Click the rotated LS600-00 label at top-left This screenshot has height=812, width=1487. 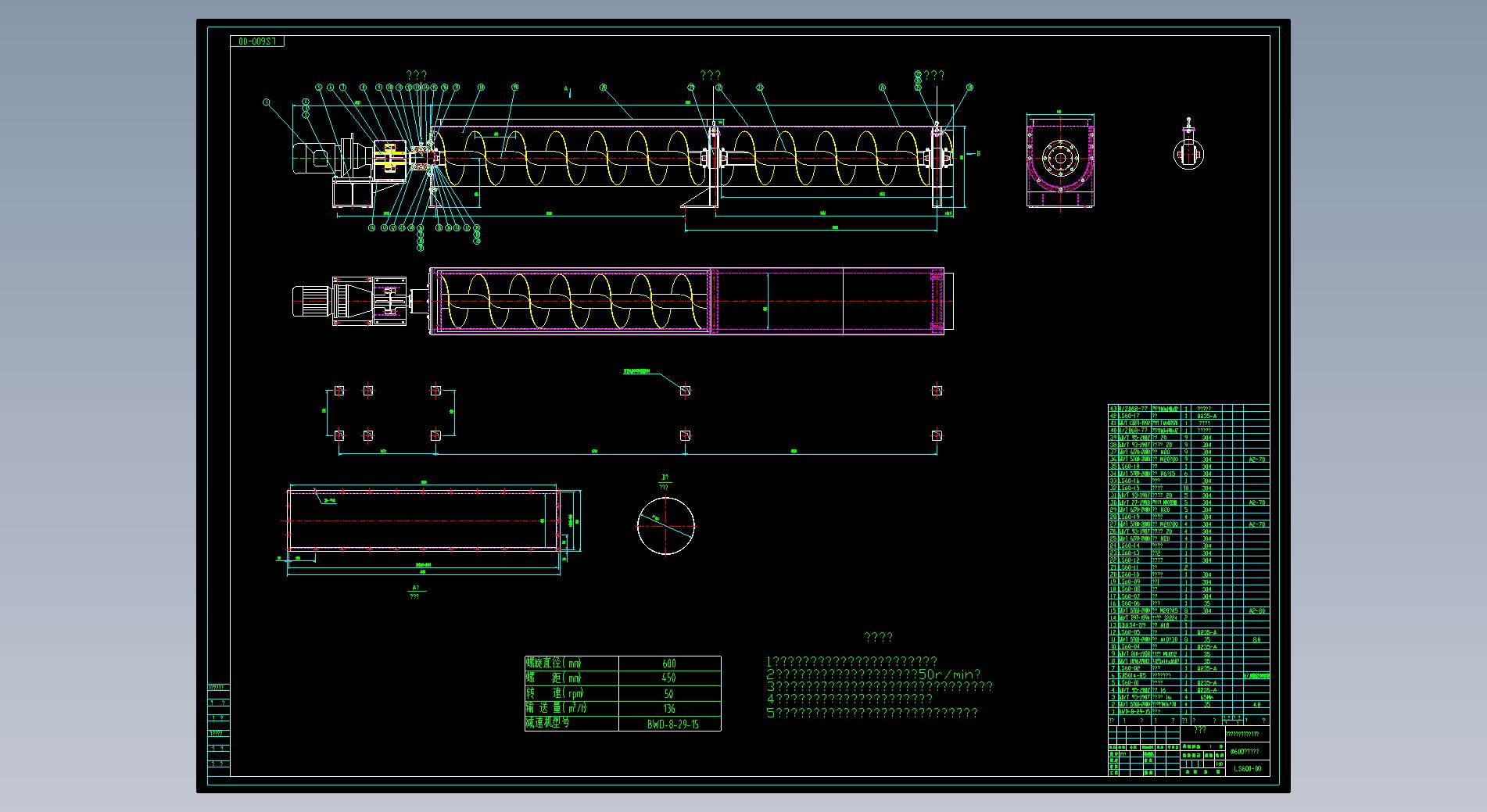coord(258,41)
